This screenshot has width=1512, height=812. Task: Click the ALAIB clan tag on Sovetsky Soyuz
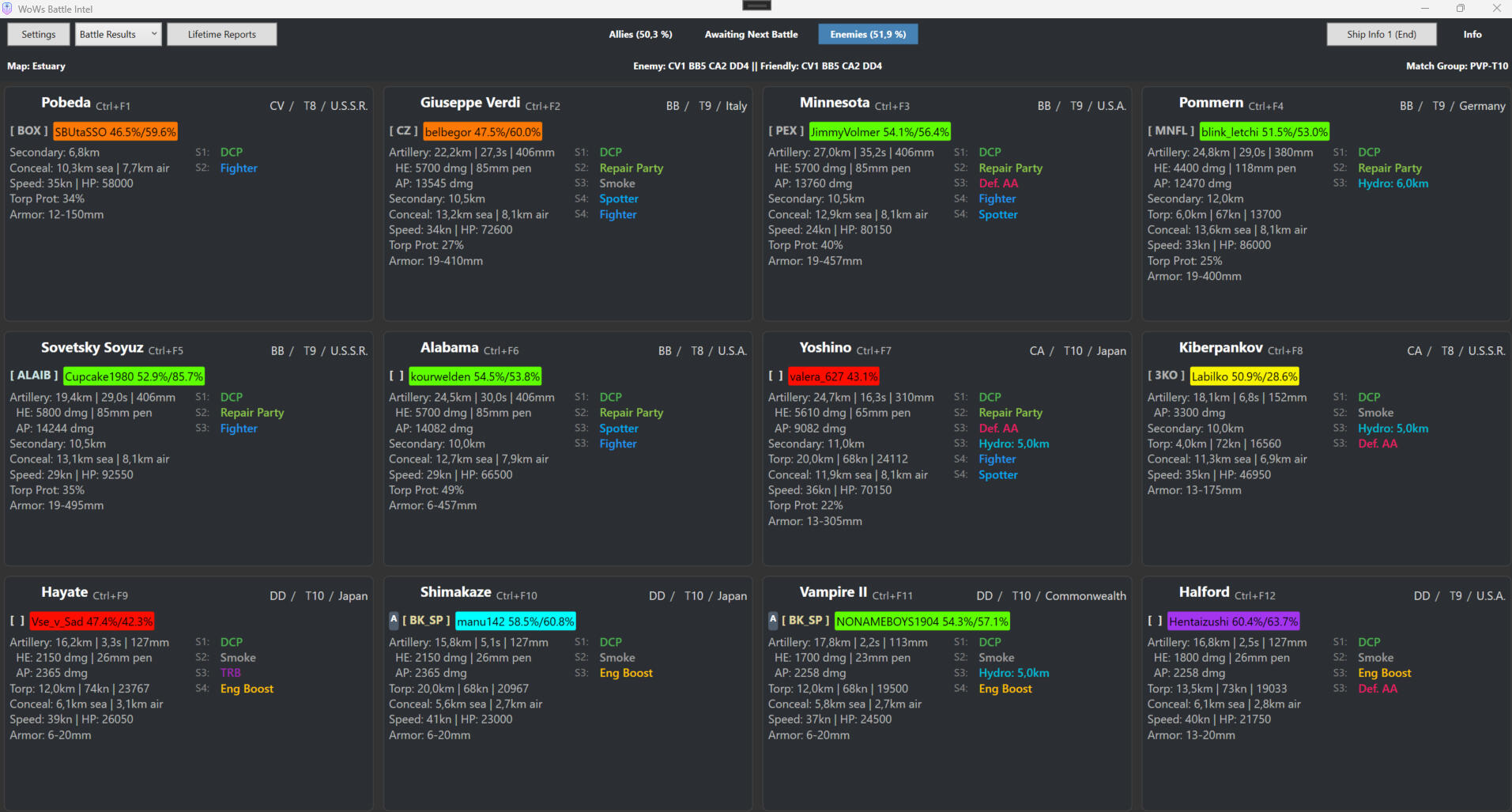(34, 376)
